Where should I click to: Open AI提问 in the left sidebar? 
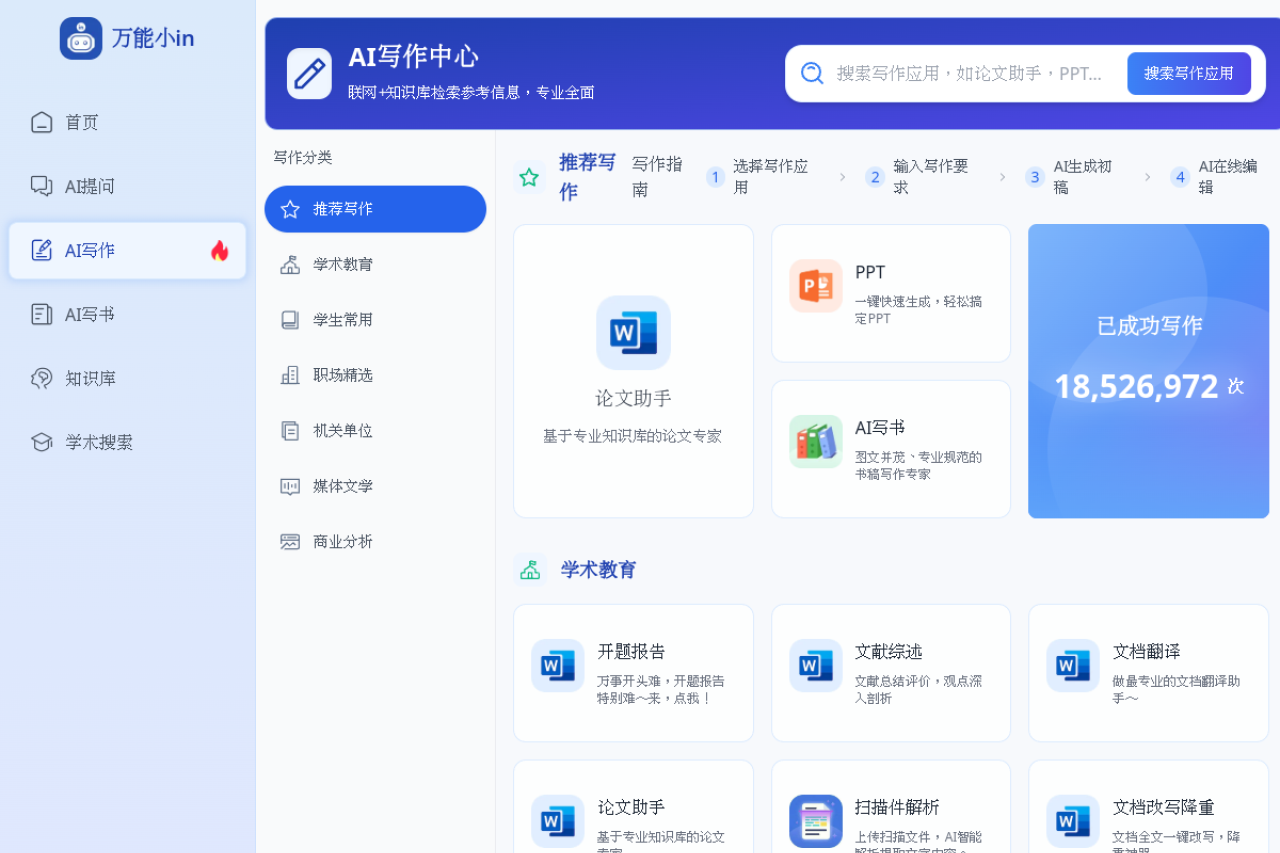(127, 186)
